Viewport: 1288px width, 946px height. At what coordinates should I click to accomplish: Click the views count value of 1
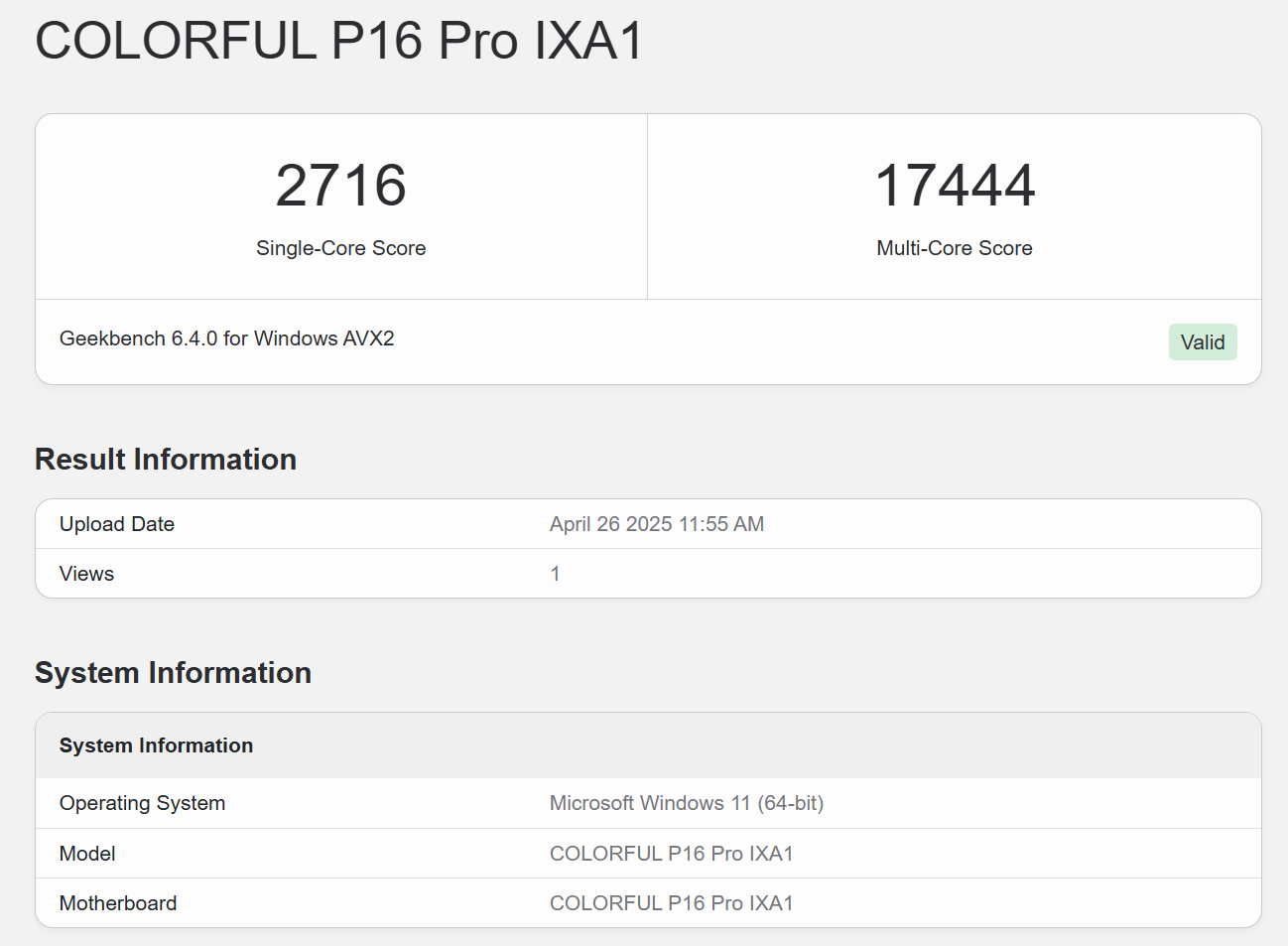point(555,574)
